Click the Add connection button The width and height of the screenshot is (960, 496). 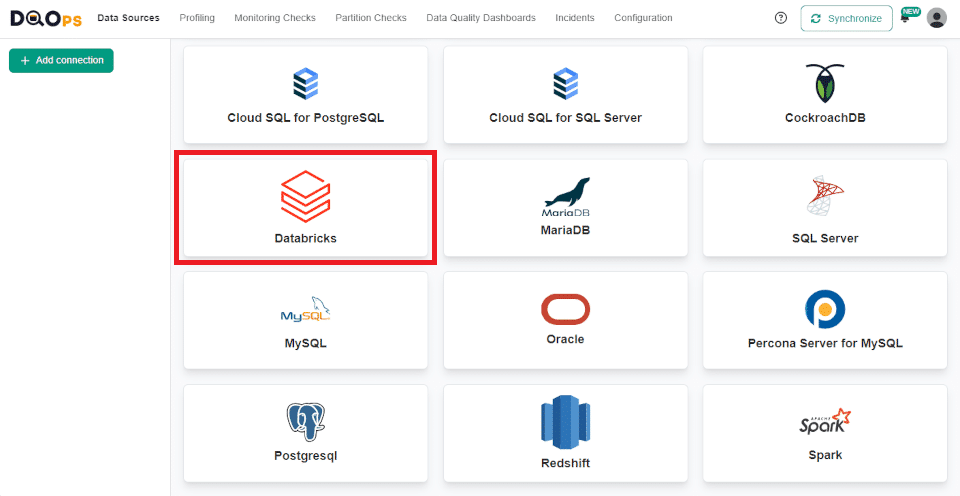(x=61, y=61)
